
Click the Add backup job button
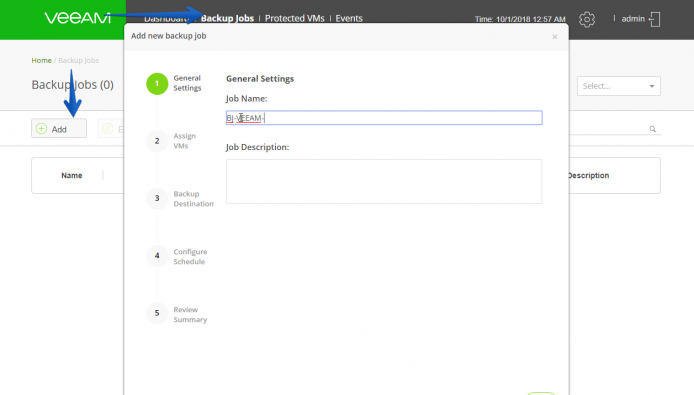click(x=59, y=128)
